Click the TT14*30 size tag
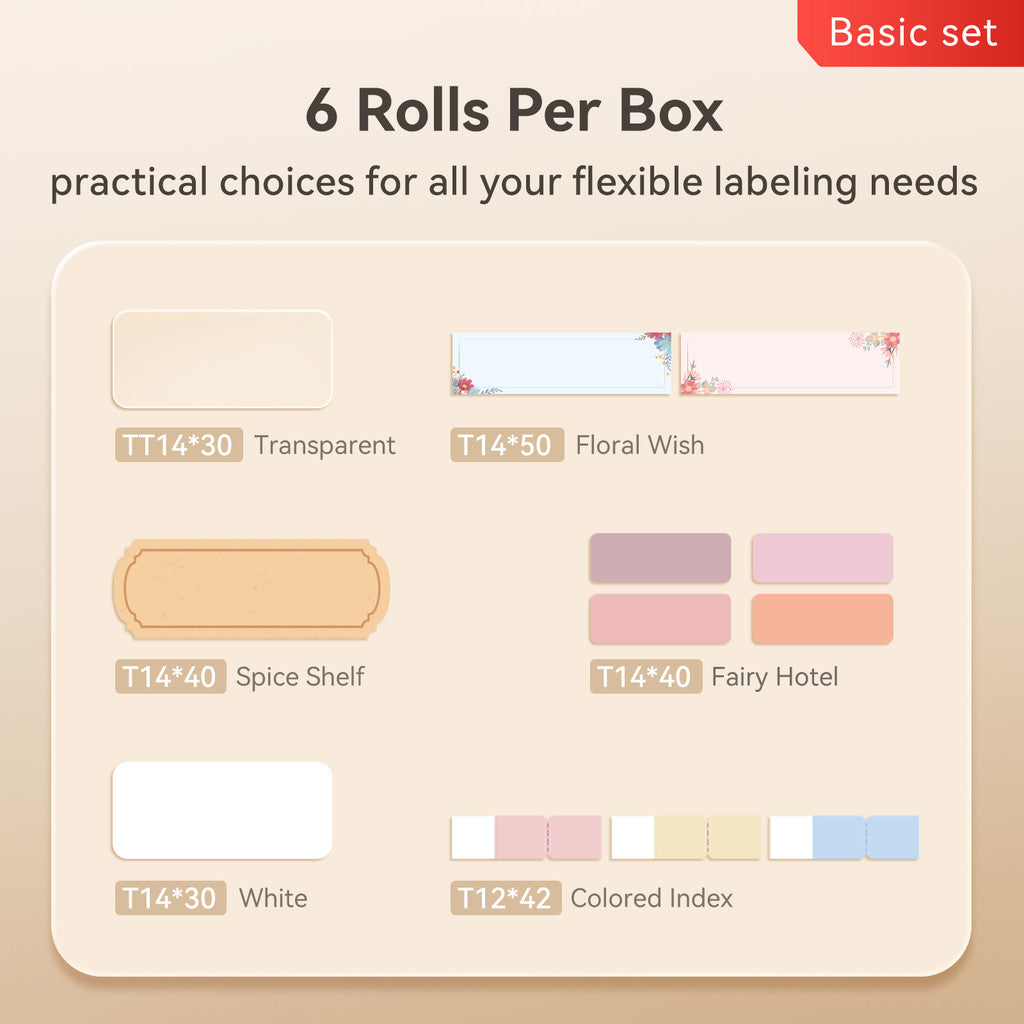Image resolution: width=1024 pixels, height=1024 pixels. coord(179,445)
